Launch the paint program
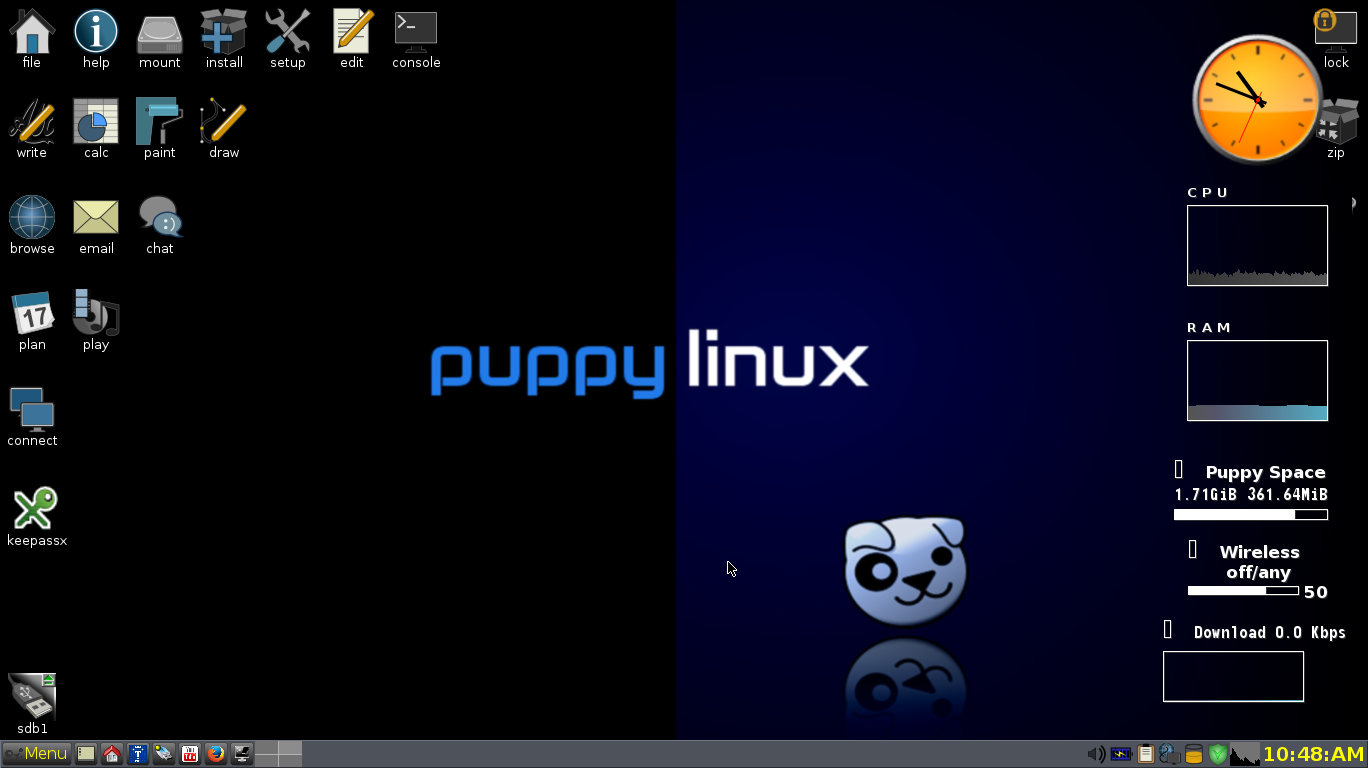Viewport: 1368px width, 768px height. (x=160, y=120)
